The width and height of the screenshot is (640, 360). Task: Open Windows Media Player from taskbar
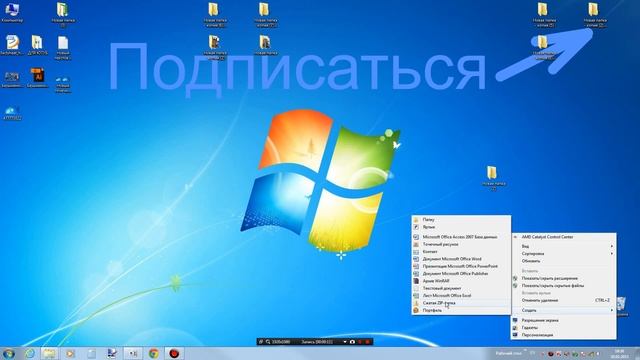70,353
